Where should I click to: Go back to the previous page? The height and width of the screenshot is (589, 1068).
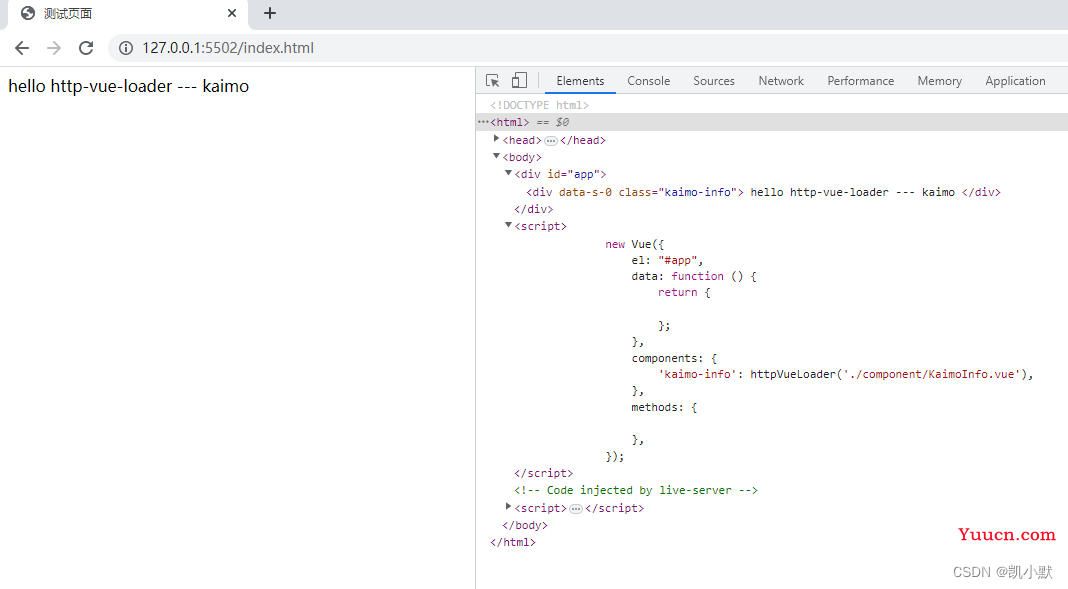pyautogui.click(x=22, y=48)
